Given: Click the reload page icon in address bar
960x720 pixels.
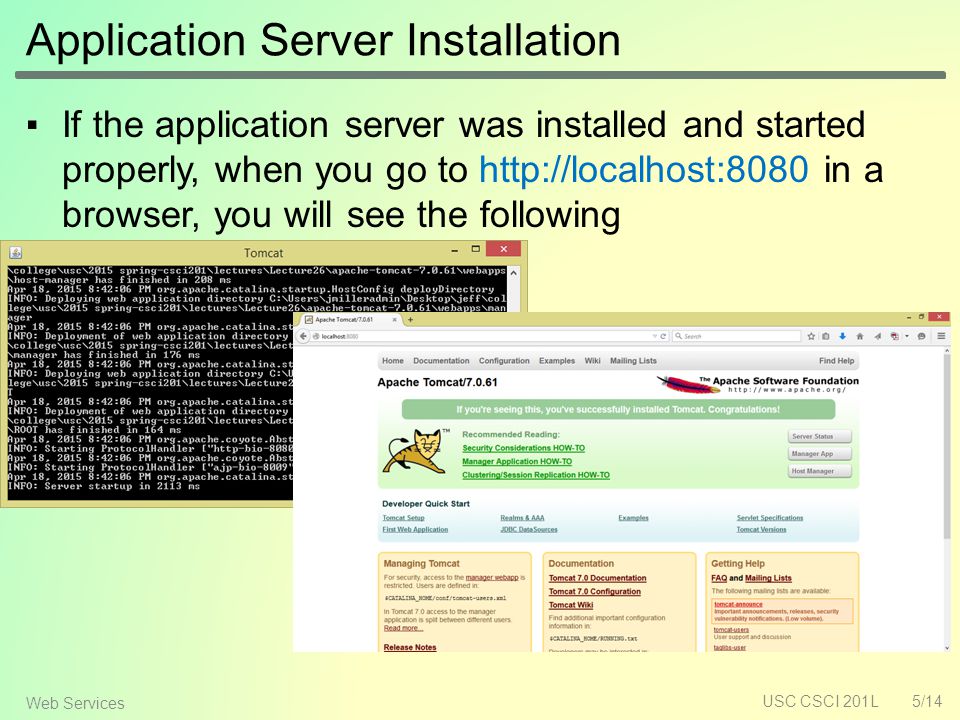Looking at the screenshot, I should [663, 336].
